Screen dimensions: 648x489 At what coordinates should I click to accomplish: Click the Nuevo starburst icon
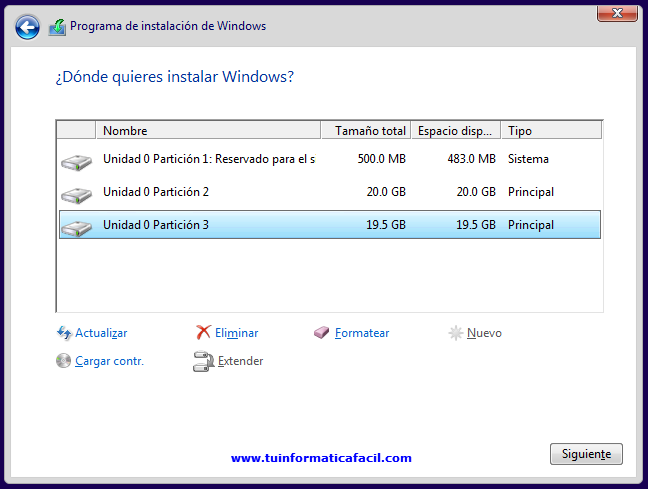tap(456, 333)
